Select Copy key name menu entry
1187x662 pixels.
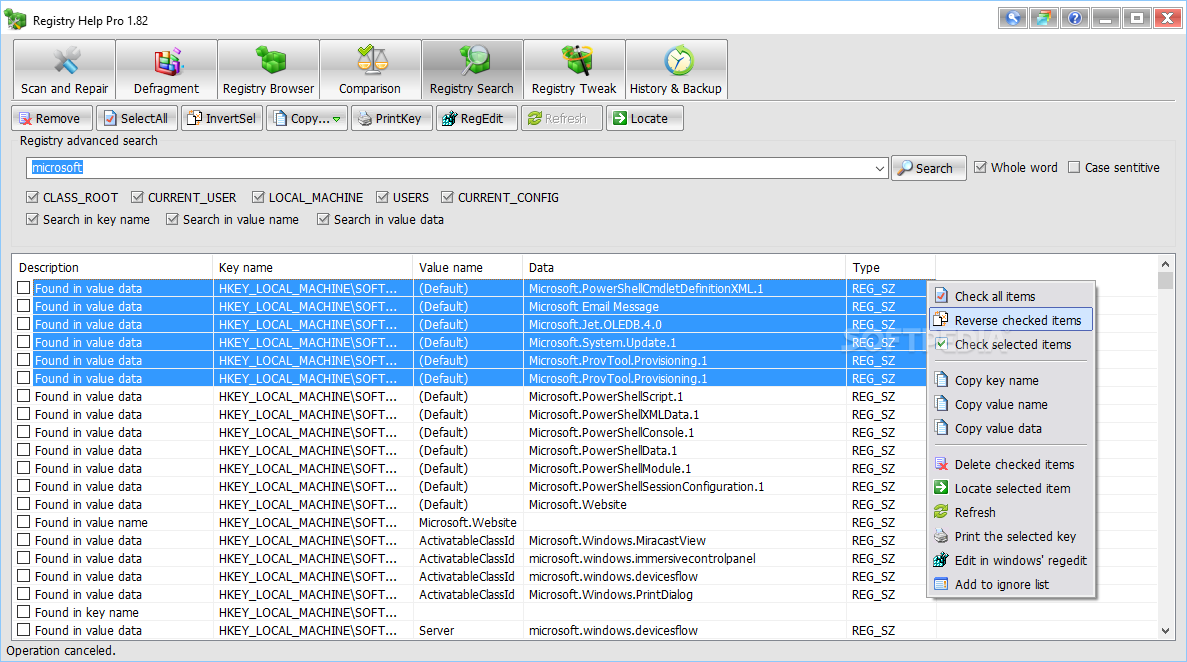click(1011, 380)
